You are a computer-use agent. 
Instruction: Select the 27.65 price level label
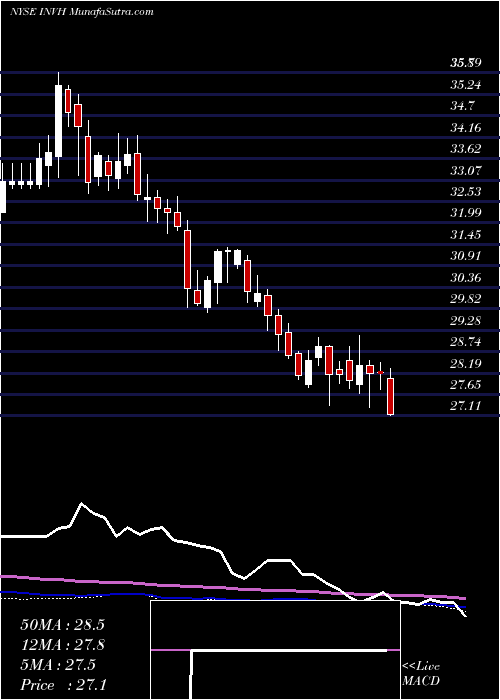pos(466,385)
